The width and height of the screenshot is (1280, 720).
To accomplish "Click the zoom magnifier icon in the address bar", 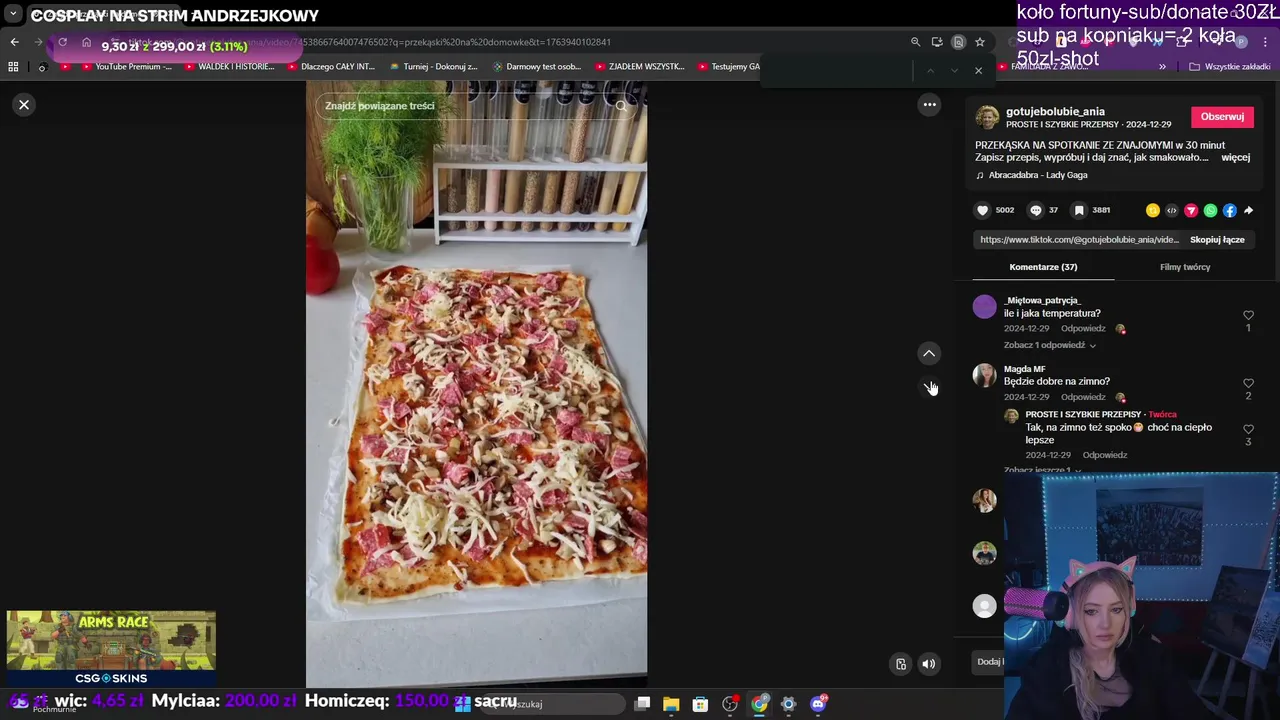I will 915,42.
